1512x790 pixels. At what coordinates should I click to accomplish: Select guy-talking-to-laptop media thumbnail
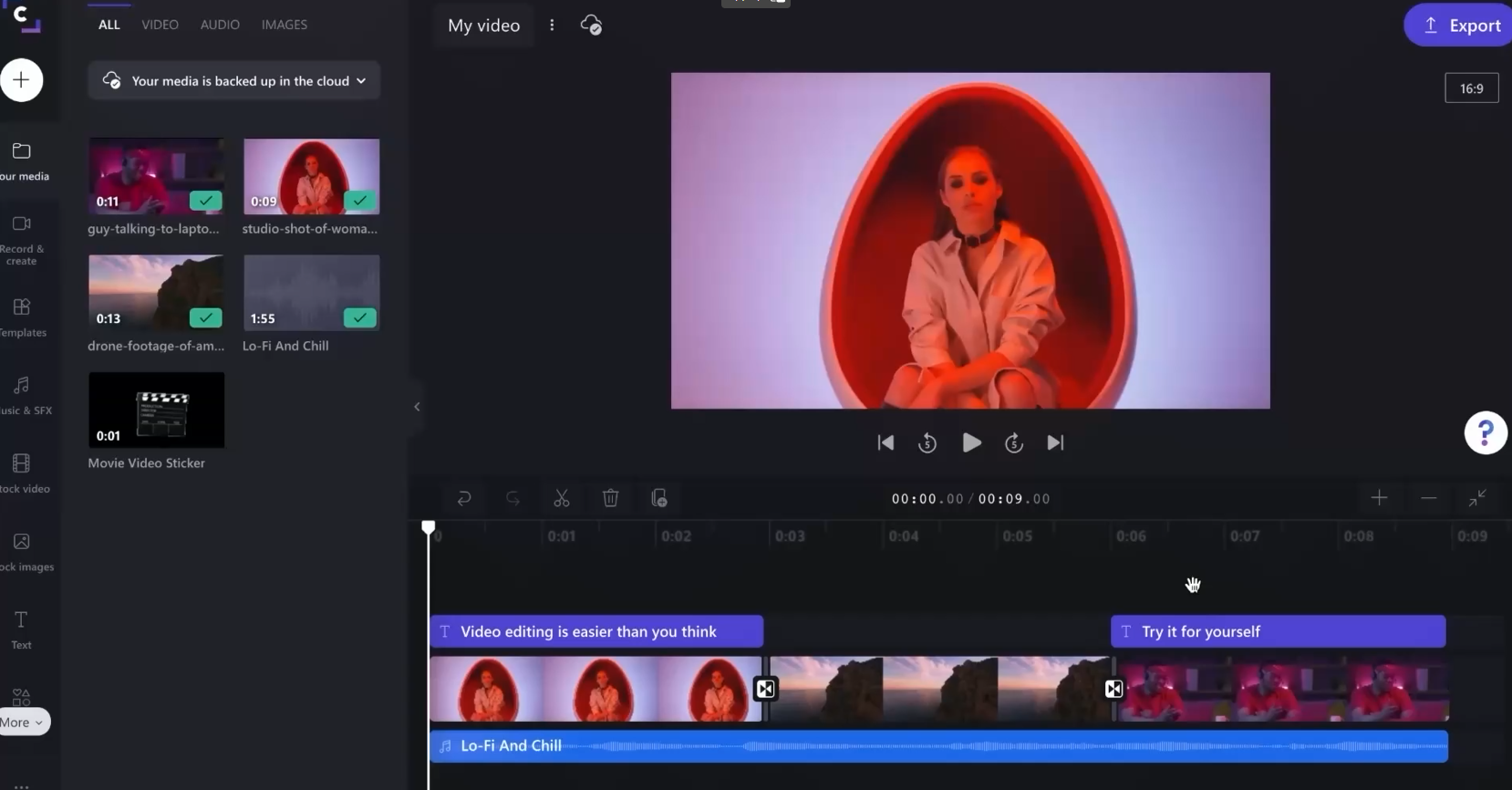[x=156, y=176]
